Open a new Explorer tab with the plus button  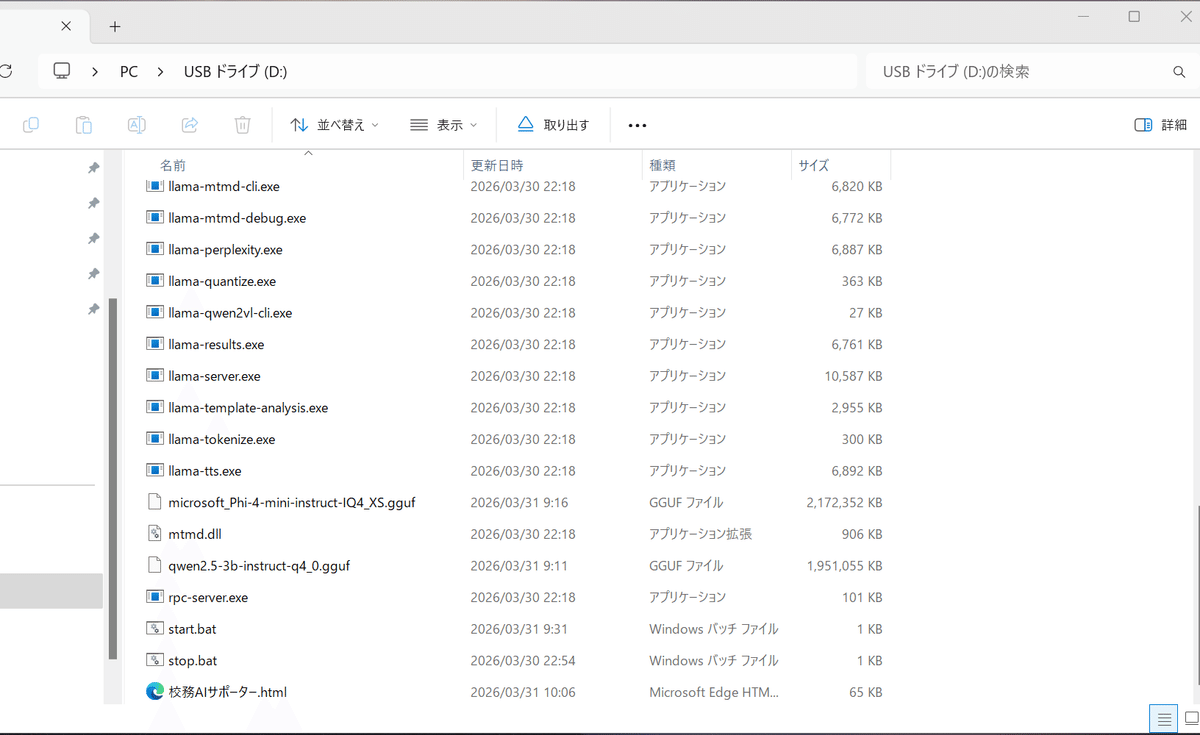[115, 26]
